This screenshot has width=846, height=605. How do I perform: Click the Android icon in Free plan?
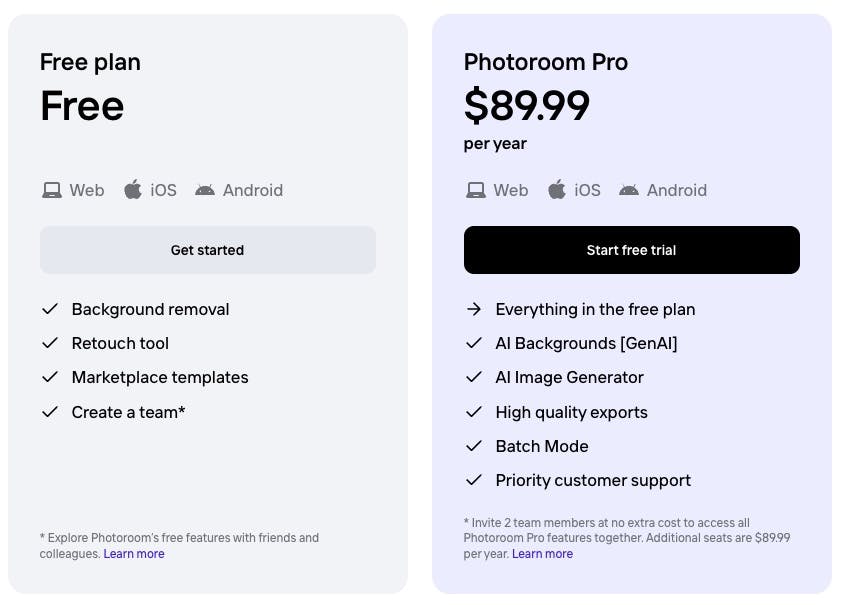205,190
